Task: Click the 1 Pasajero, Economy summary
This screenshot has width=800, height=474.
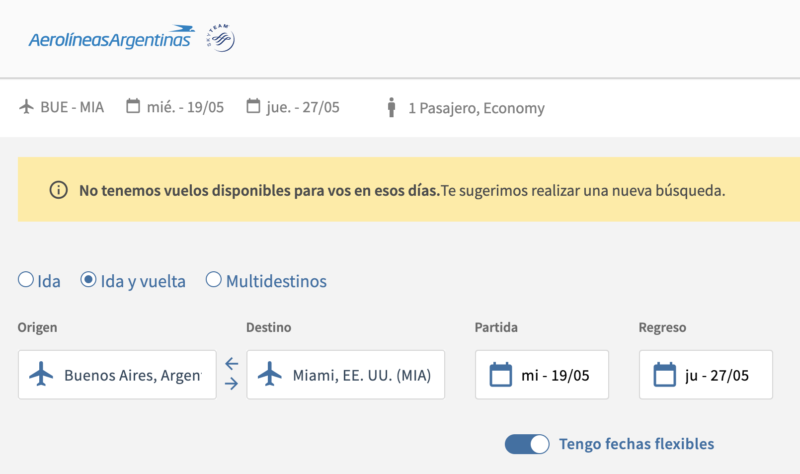Action: (x=476, y=108)
